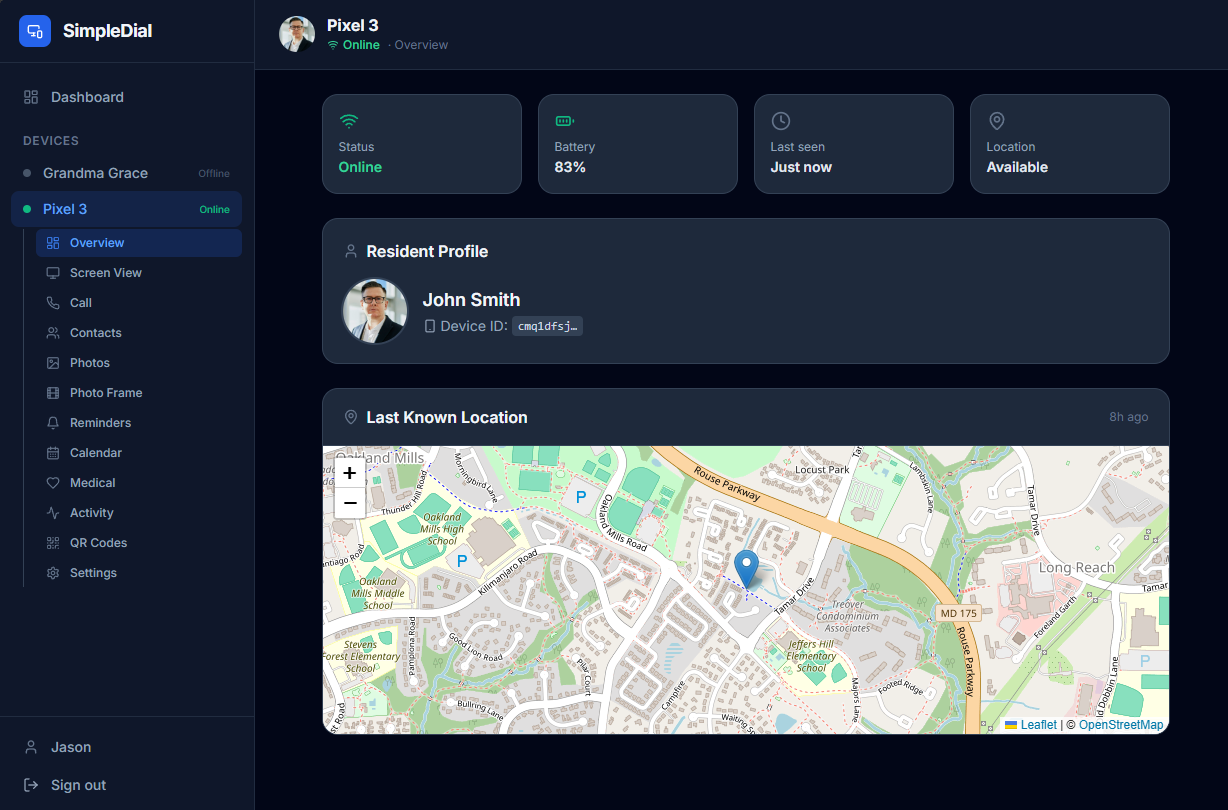Open the Leaflet attribution link
Screen dimensions: 1228x810
(1031, 725)
